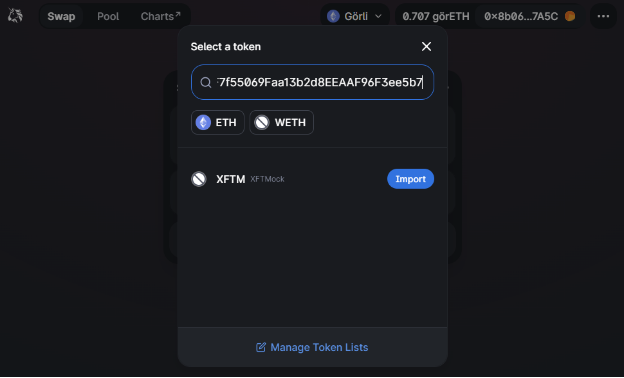Click the search magnifier icon

coord(206,82)
